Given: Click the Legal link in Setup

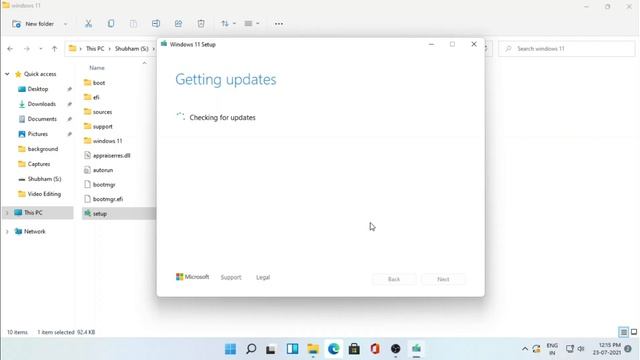Looking at the screenshot, I should (x=263, y=277).
